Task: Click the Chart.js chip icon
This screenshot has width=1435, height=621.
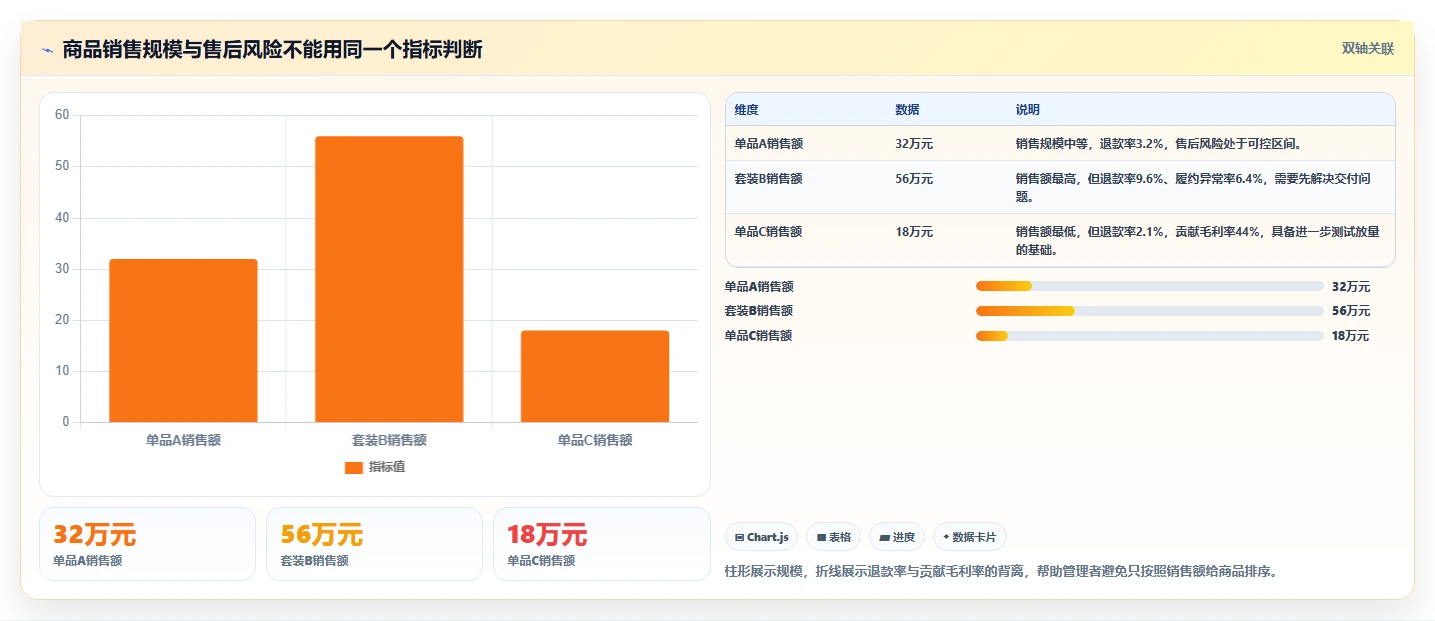Action: [739, 537]
